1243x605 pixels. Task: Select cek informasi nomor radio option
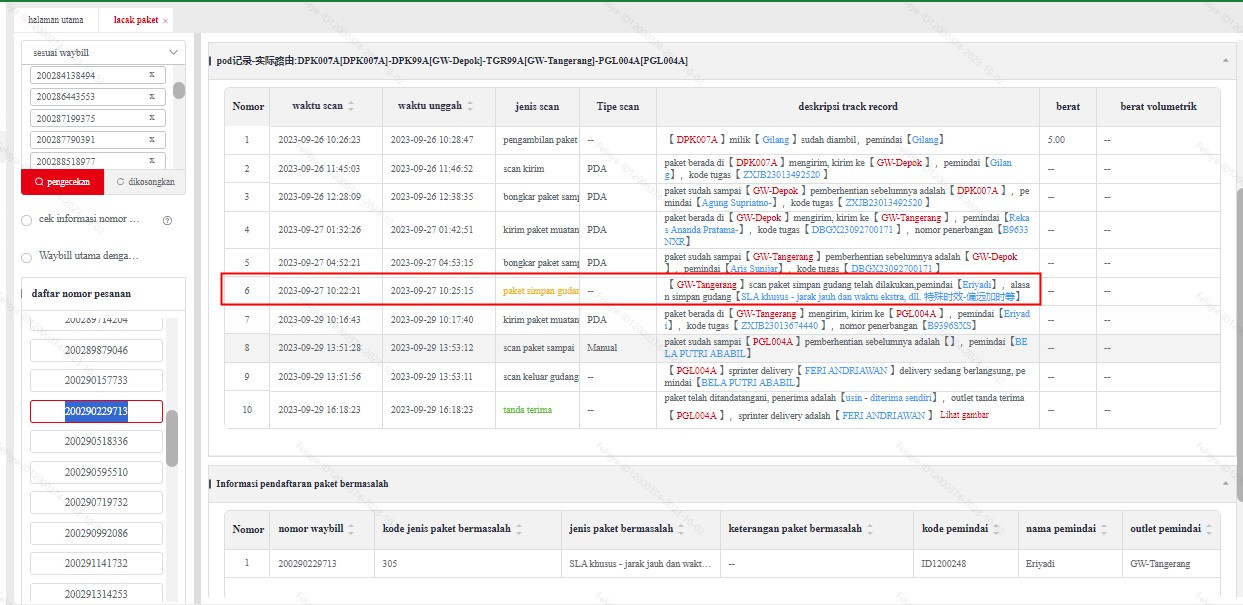pos(27,220)
